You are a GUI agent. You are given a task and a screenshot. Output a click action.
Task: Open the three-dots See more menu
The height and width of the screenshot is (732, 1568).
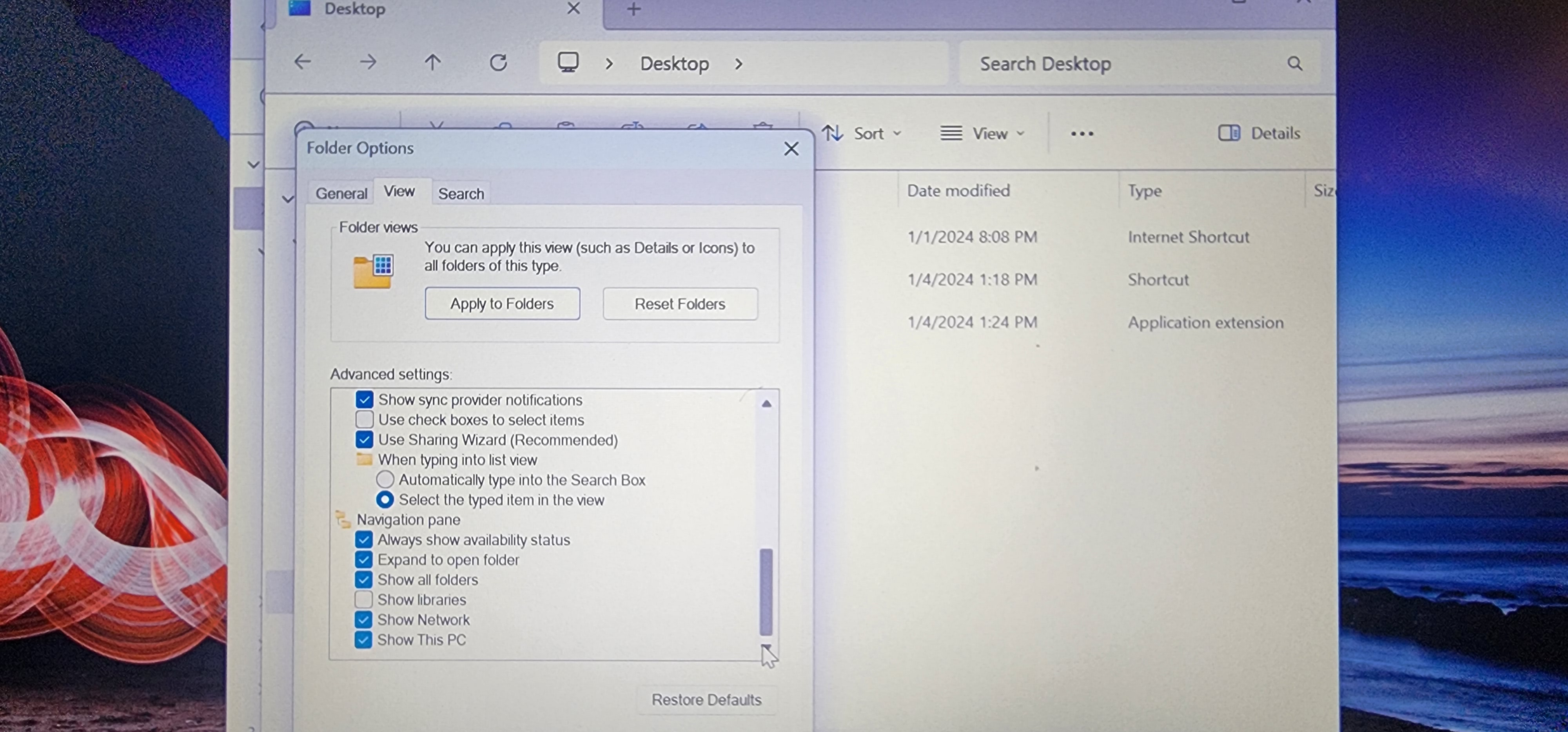(1082, 133)
